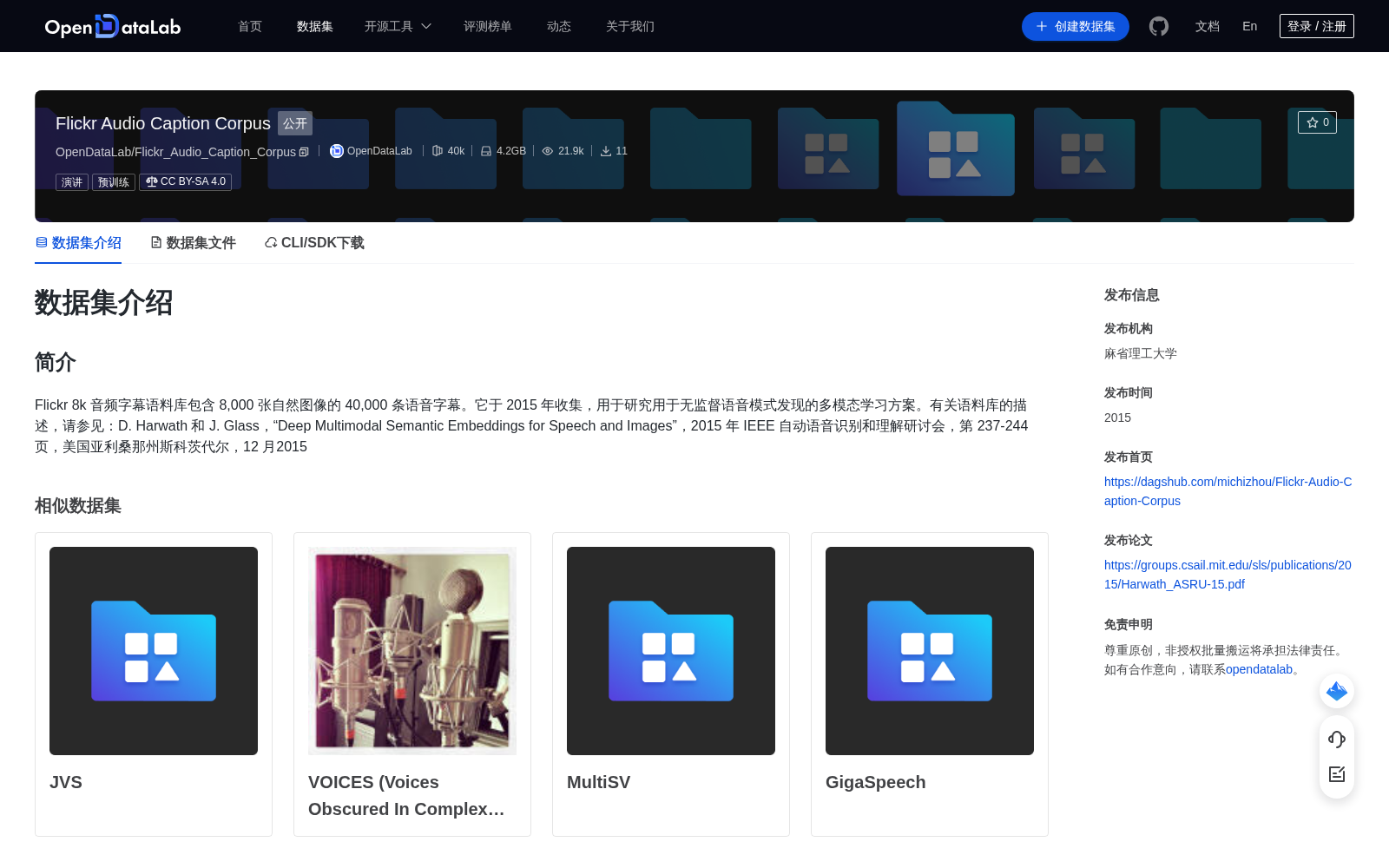This screenshot has height=868, width=1389.
Task: Click the JVS card title
Action: (x=66, y=782)
